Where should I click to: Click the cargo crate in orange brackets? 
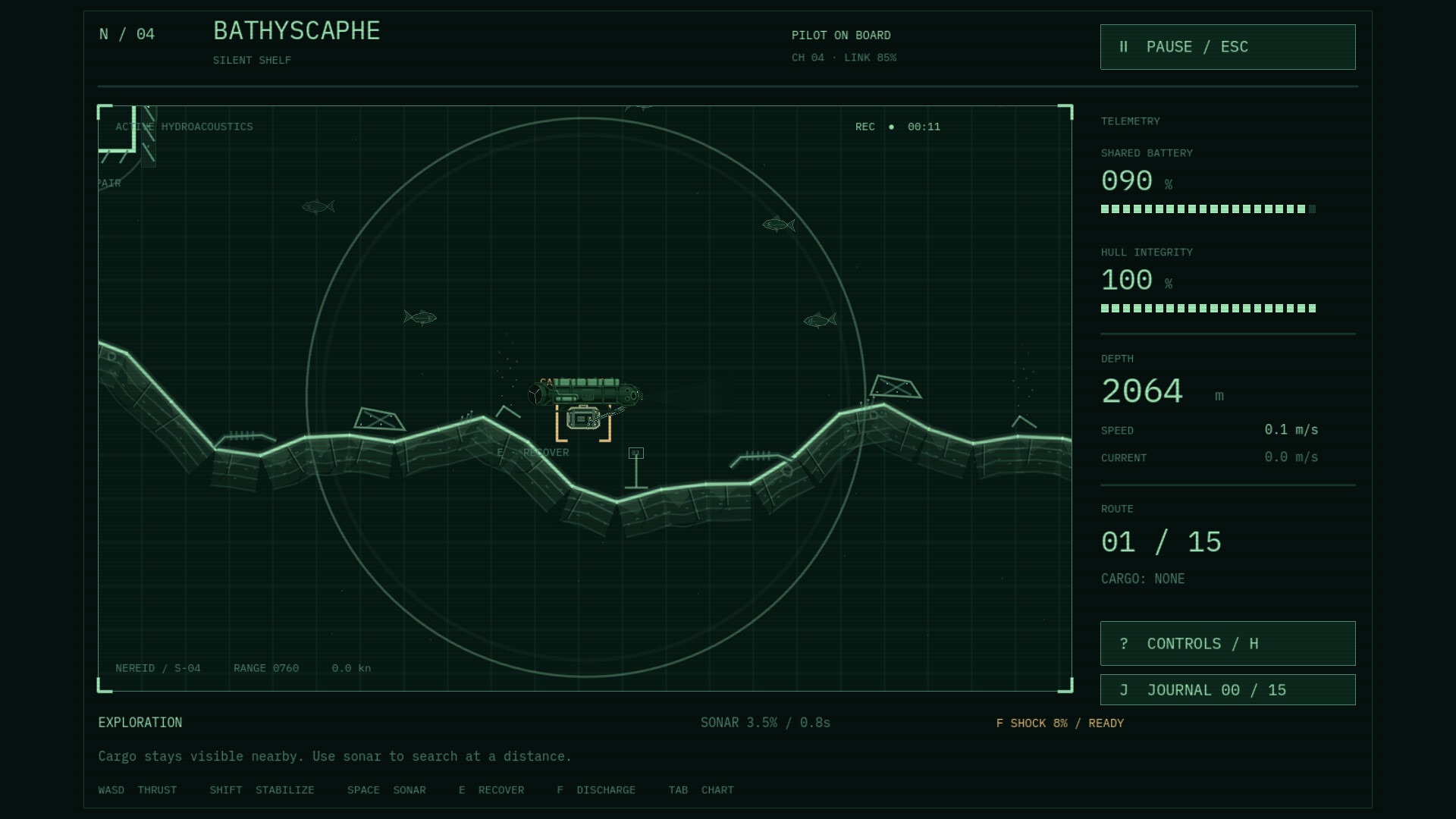tap(582, 419)
